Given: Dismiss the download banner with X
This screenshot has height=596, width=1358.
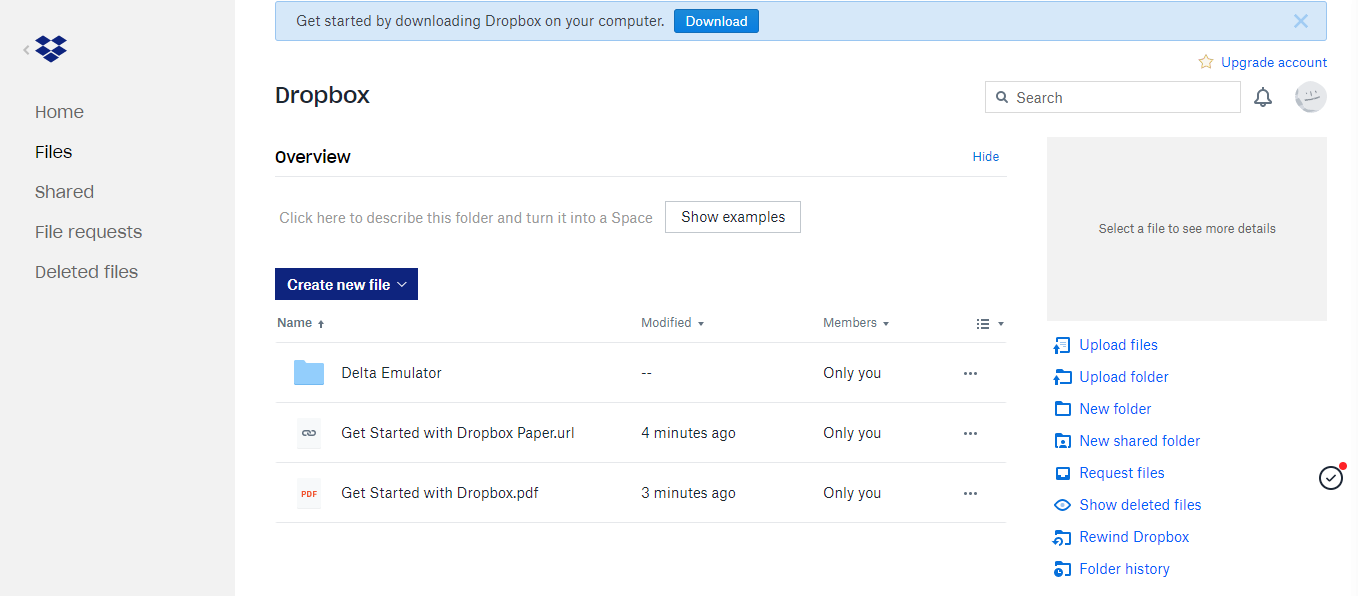Looking at the screenshot, I should tap(1300, 21).
